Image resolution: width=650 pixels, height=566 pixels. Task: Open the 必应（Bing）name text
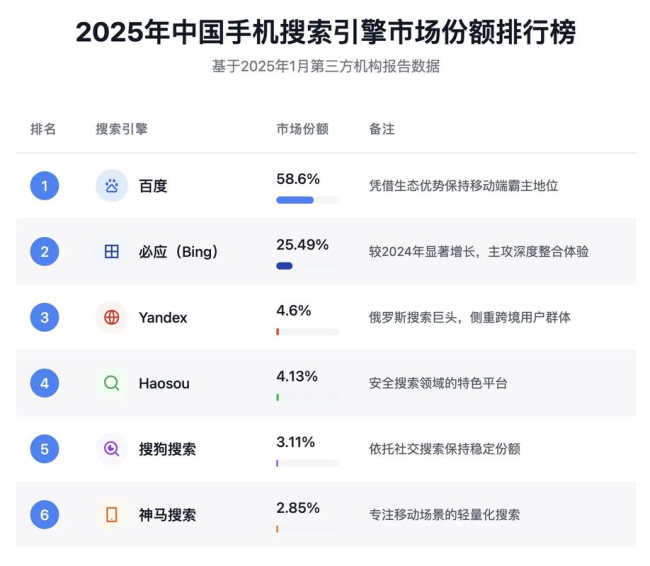(178, 252)
